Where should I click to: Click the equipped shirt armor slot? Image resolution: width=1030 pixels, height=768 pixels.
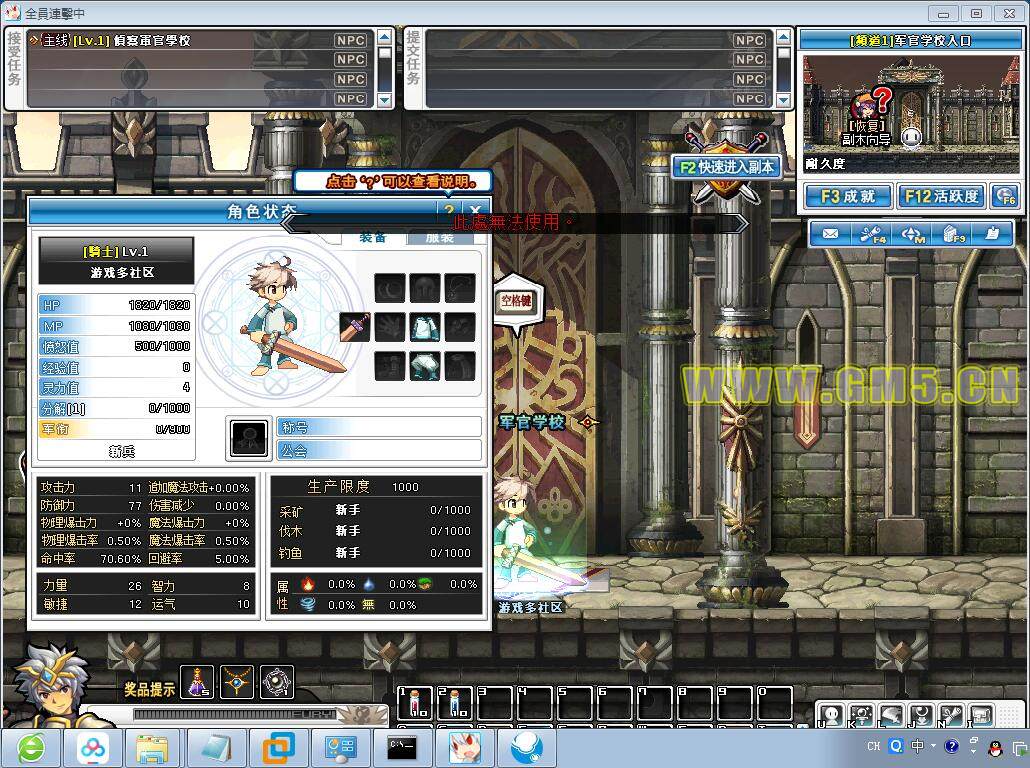click(x=425, y=326)
